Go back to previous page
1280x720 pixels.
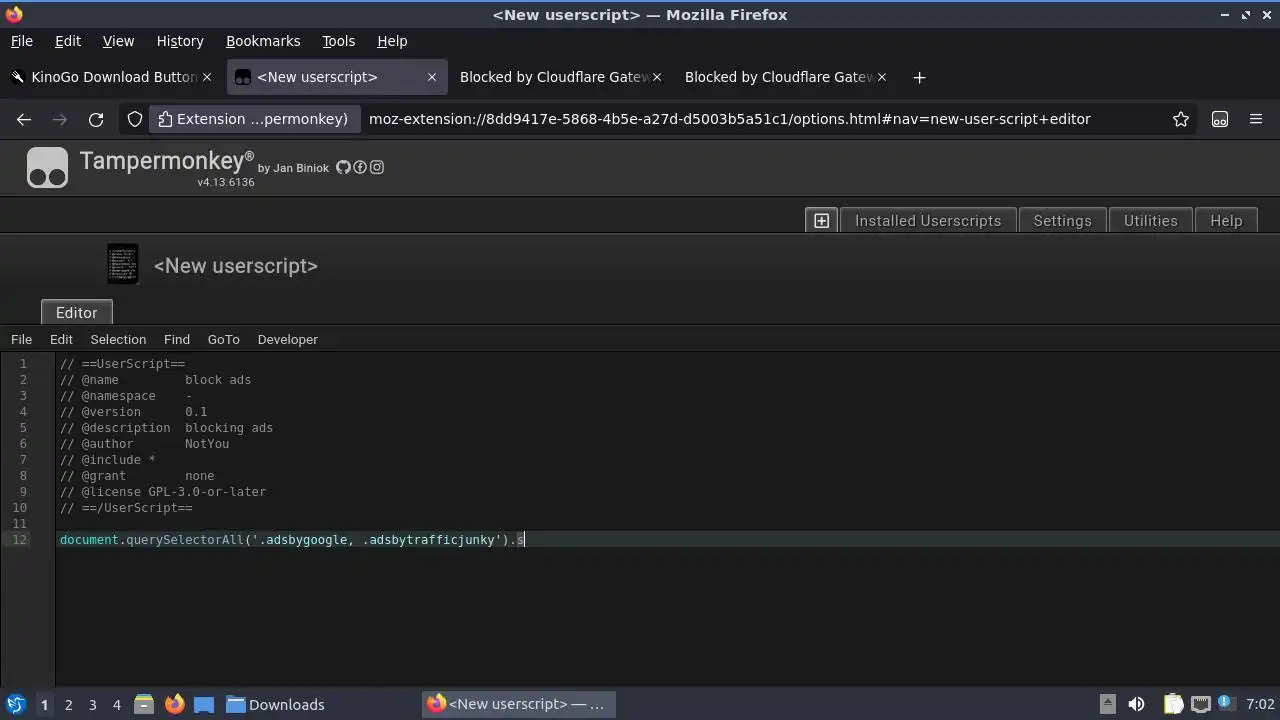pos(24,119)
